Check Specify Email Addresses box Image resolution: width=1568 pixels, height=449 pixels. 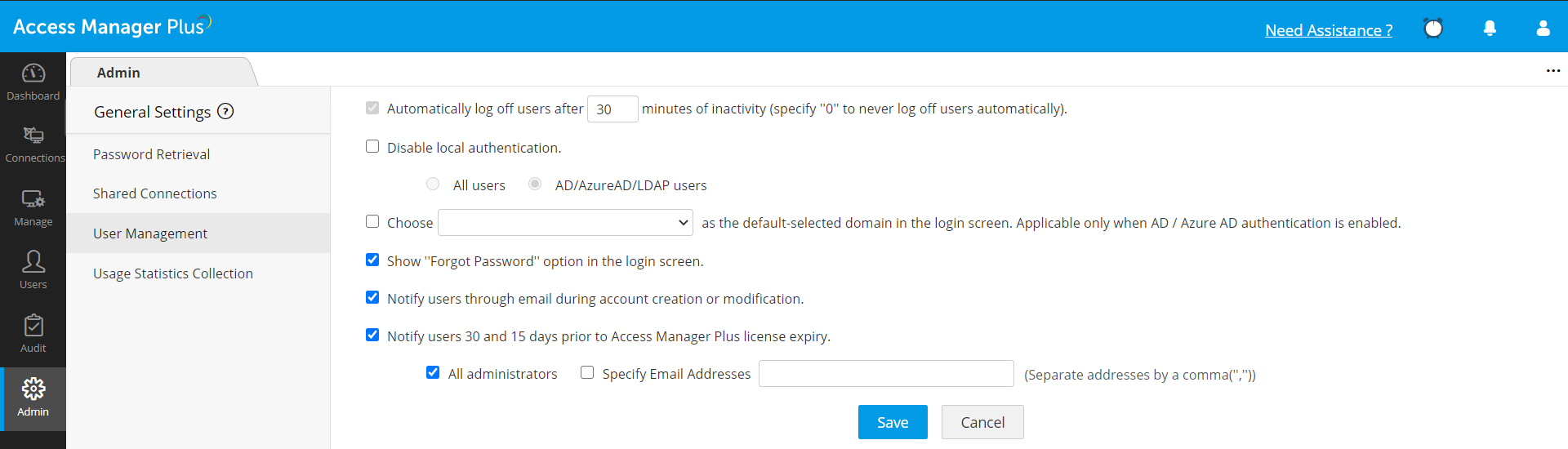587,373
